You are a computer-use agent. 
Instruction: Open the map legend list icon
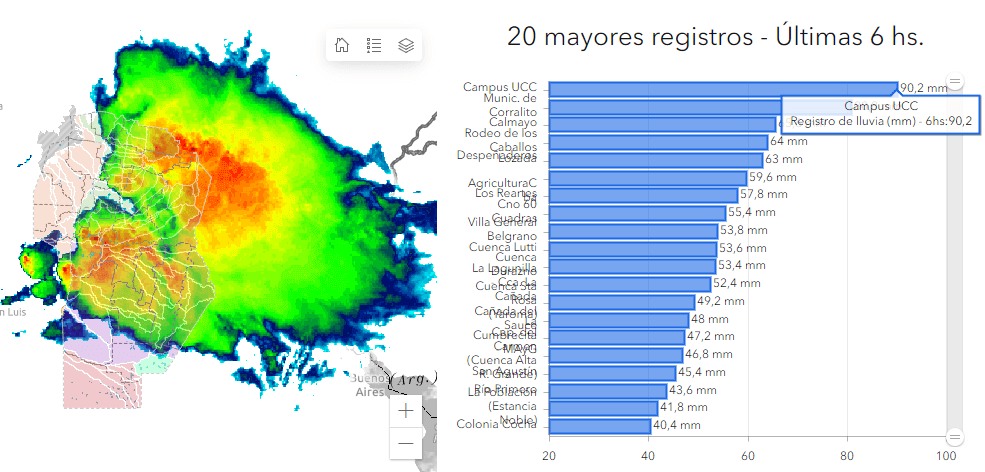pyautogui.click(x=374, y=45)
